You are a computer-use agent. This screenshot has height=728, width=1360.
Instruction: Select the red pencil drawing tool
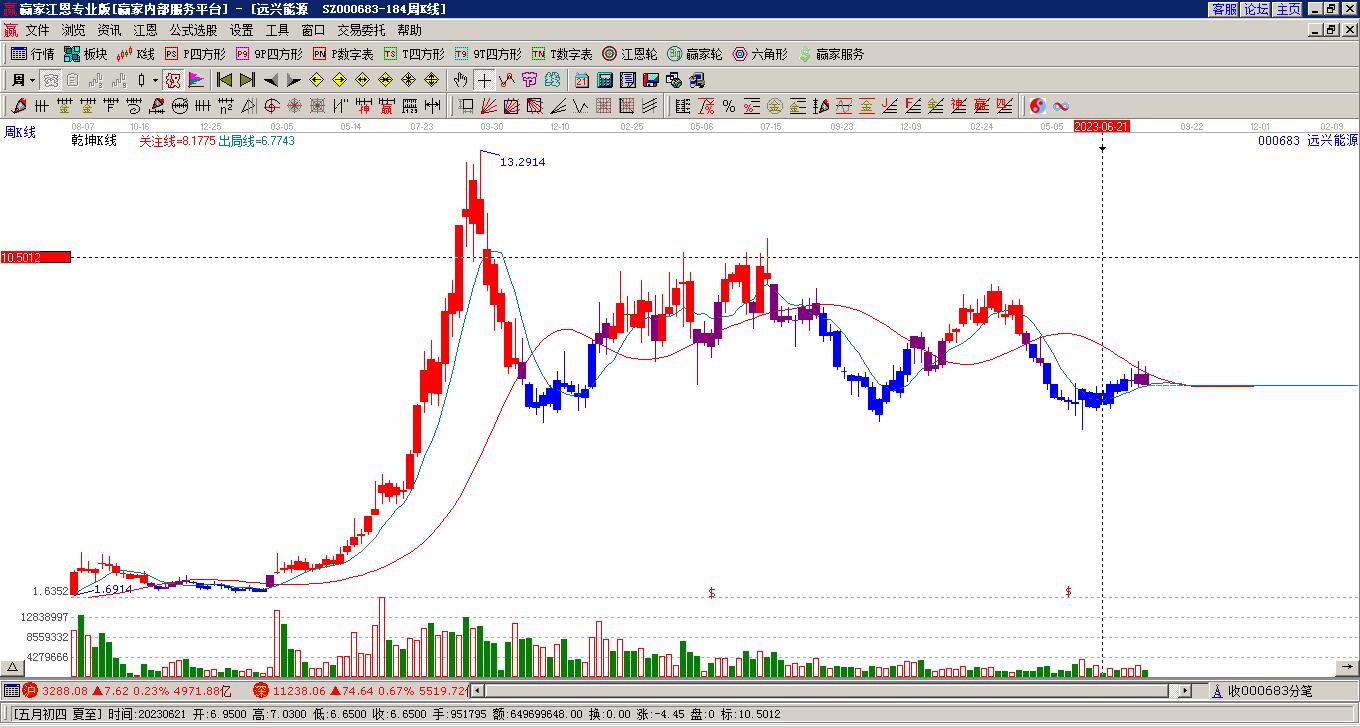(19, 106)
